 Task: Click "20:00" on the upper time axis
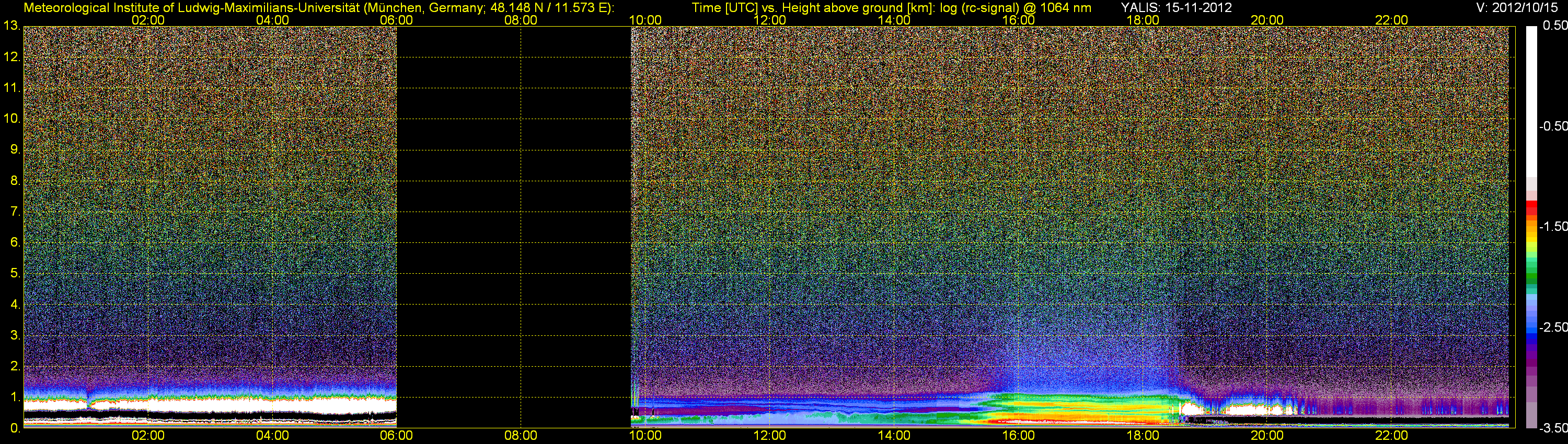pos(1267,20)
